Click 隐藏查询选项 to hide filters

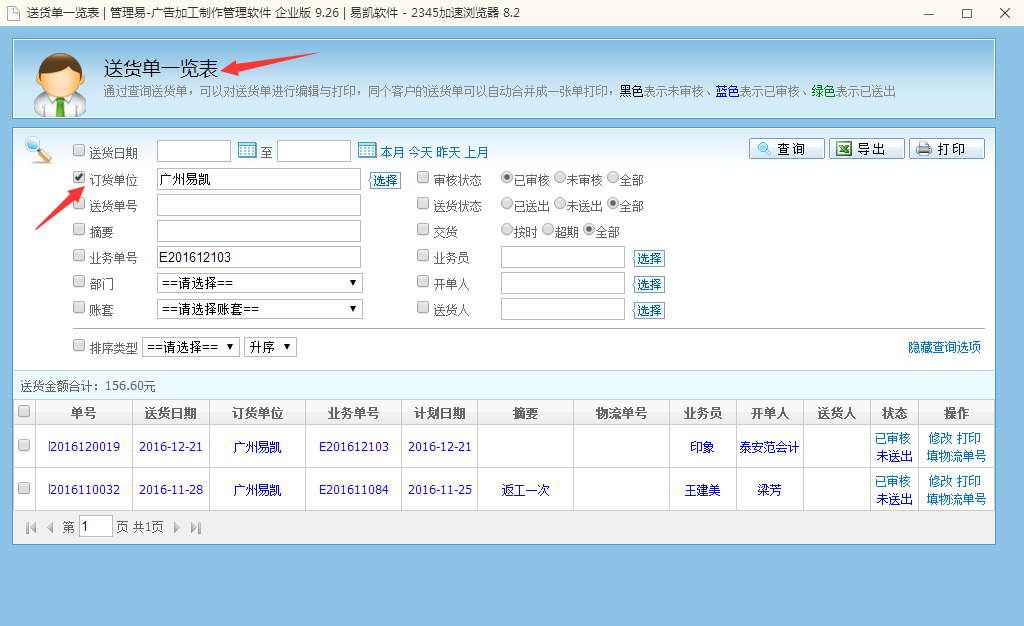click(x=944, y=347)
